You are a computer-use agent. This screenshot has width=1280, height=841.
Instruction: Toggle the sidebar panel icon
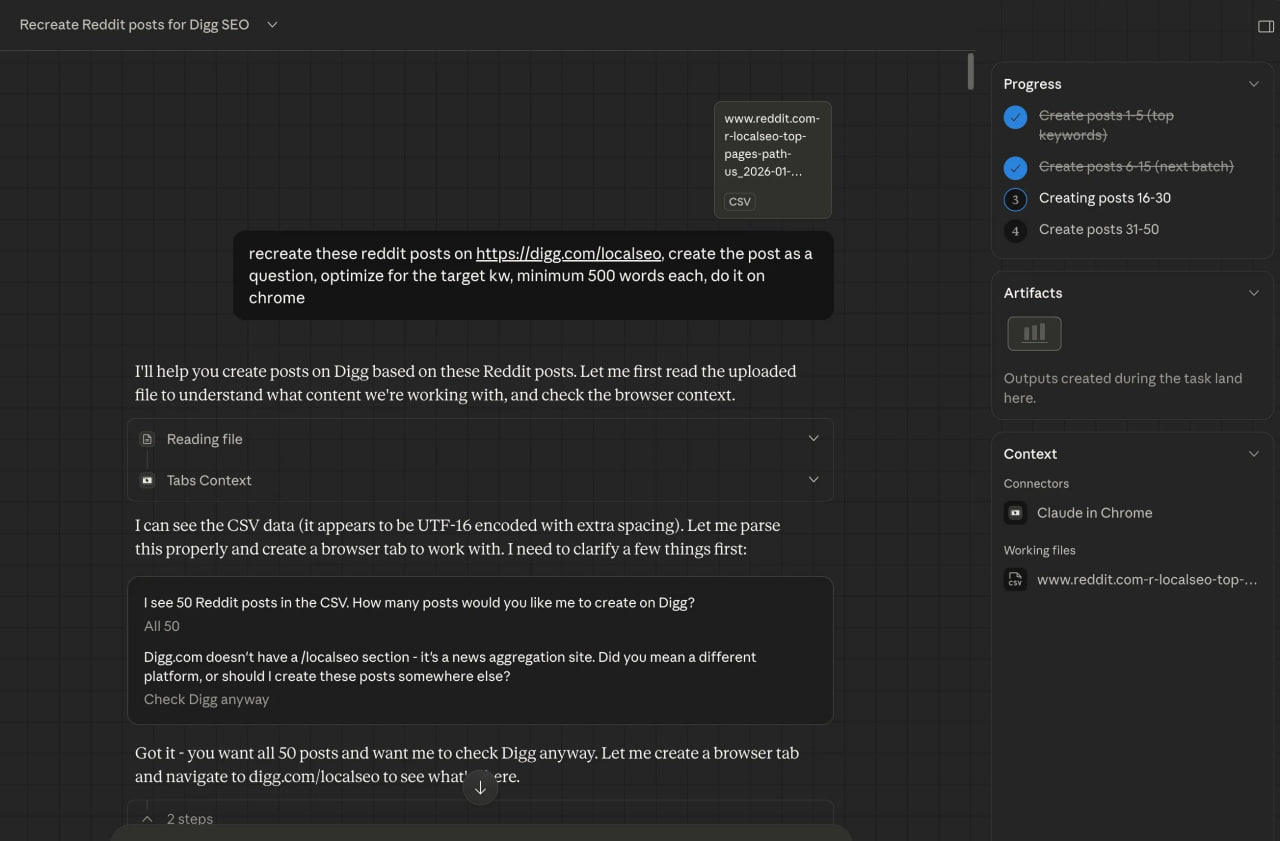[x=1265, y=26]
